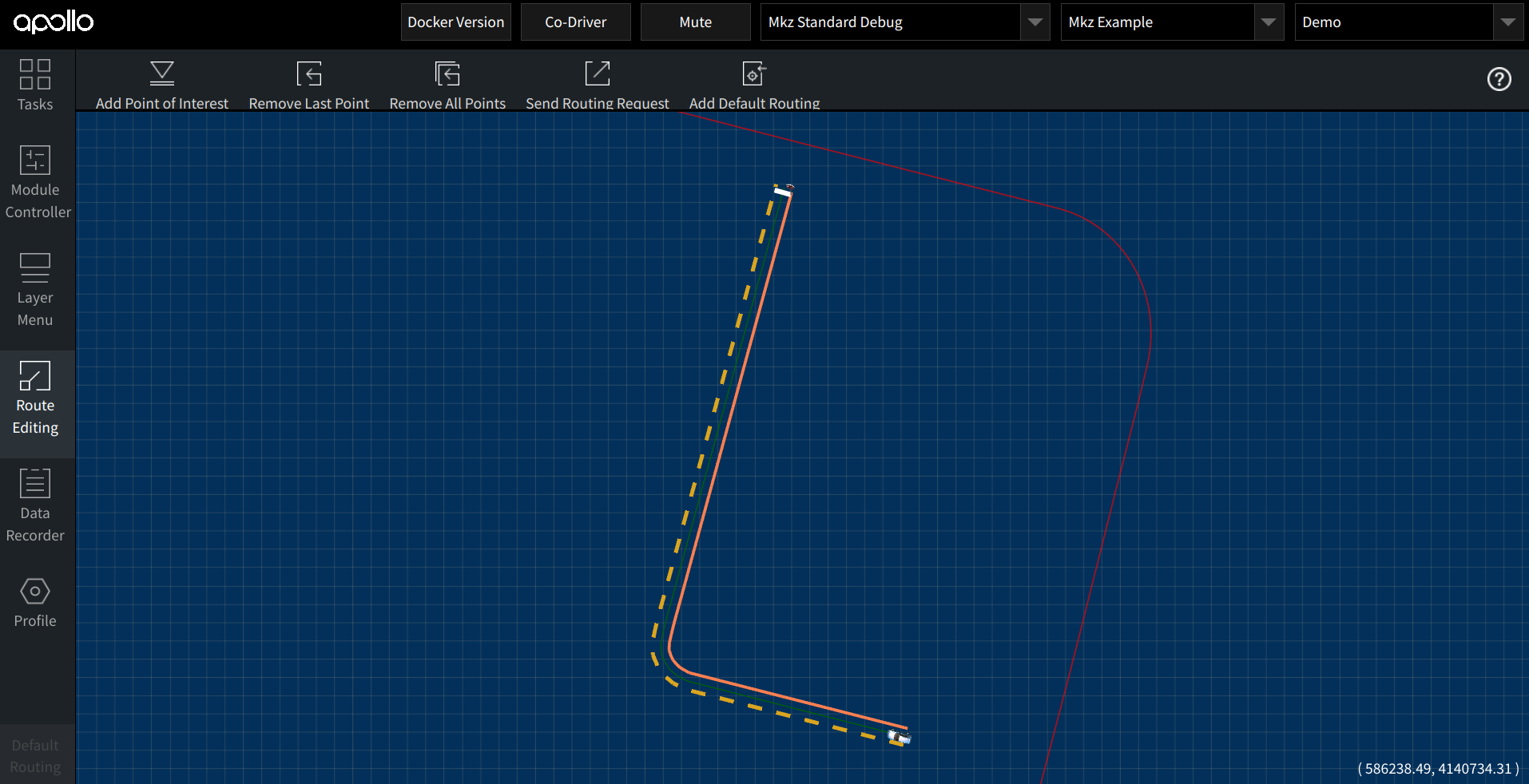This screenshot has width=1529, height=784.
Task: Click the coordinates display readout
Action: [x=1439, y=769]
